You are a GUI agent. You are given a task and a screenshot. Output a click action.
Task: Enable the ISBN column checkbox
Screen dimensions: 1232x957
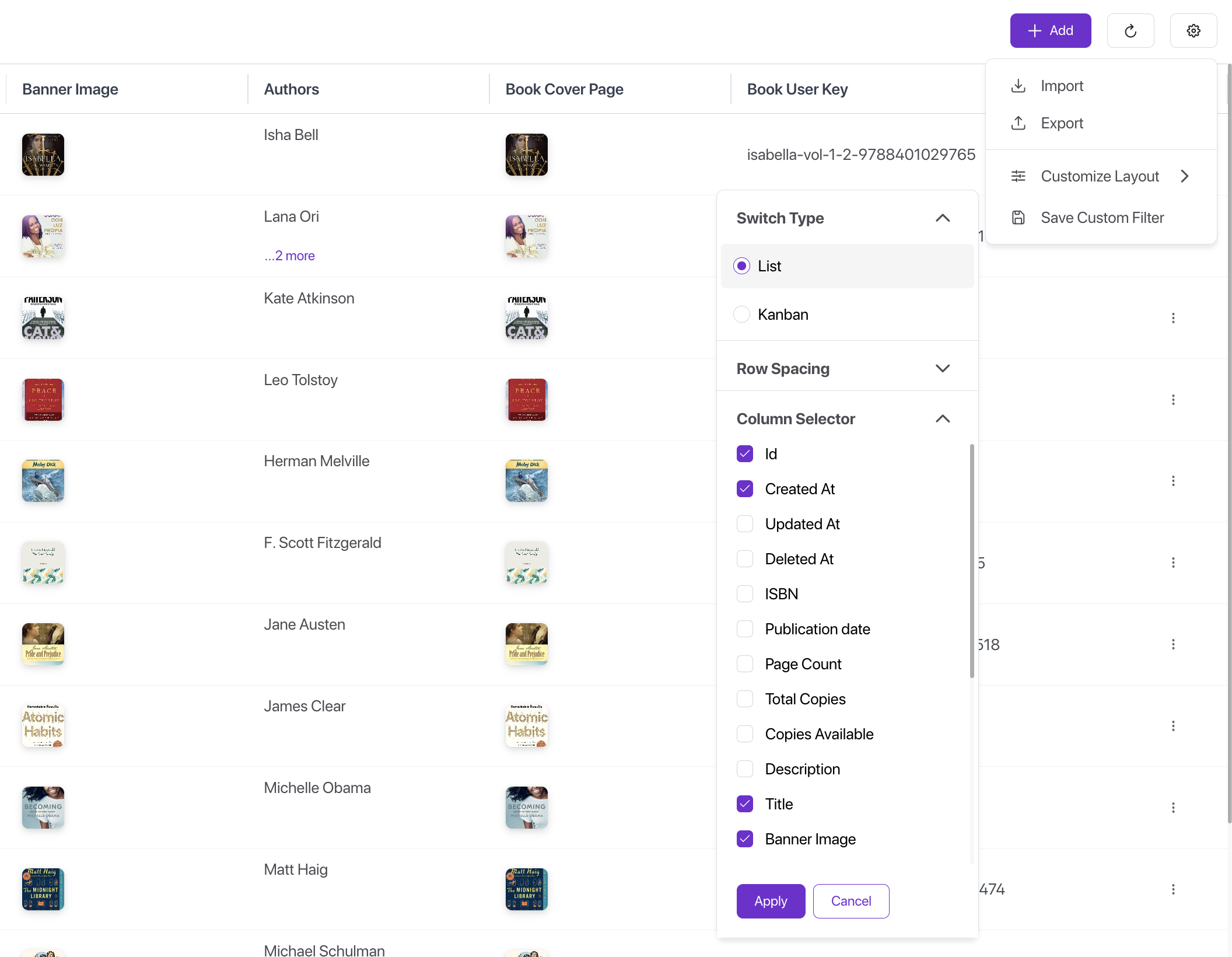tap(745, 594)
